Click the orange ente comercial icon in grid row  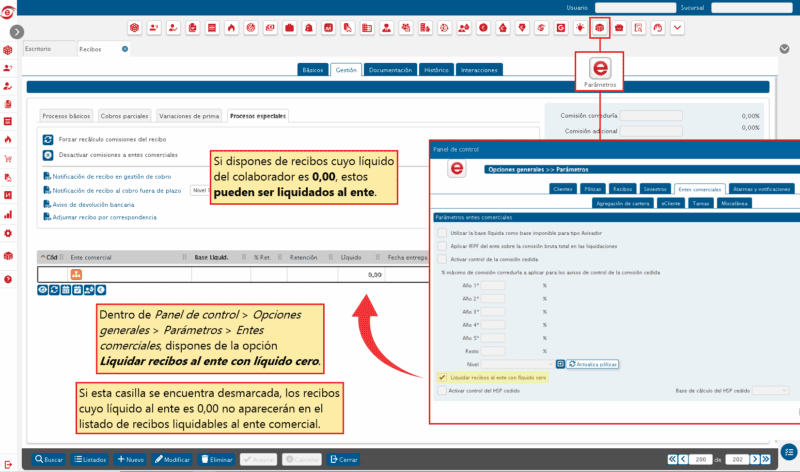pos(75,274)
